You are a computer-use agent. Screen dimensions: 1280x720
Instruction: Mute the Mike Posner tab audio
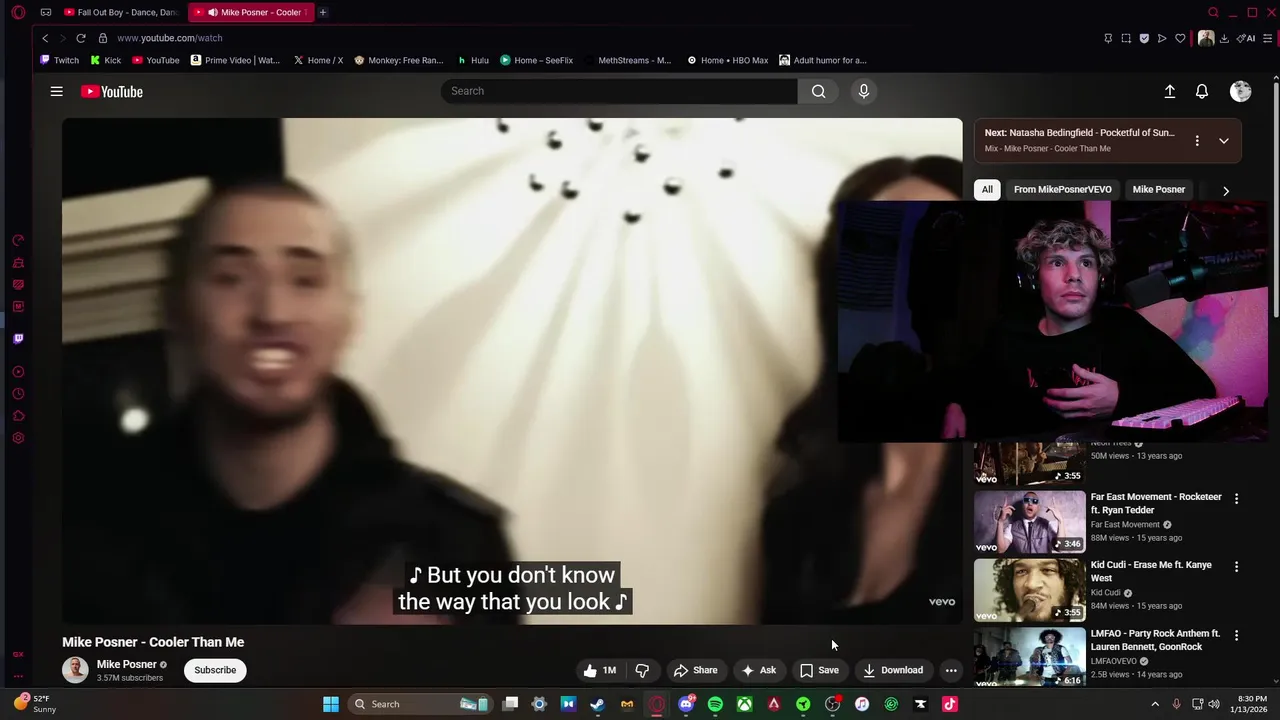click(213, 12)
